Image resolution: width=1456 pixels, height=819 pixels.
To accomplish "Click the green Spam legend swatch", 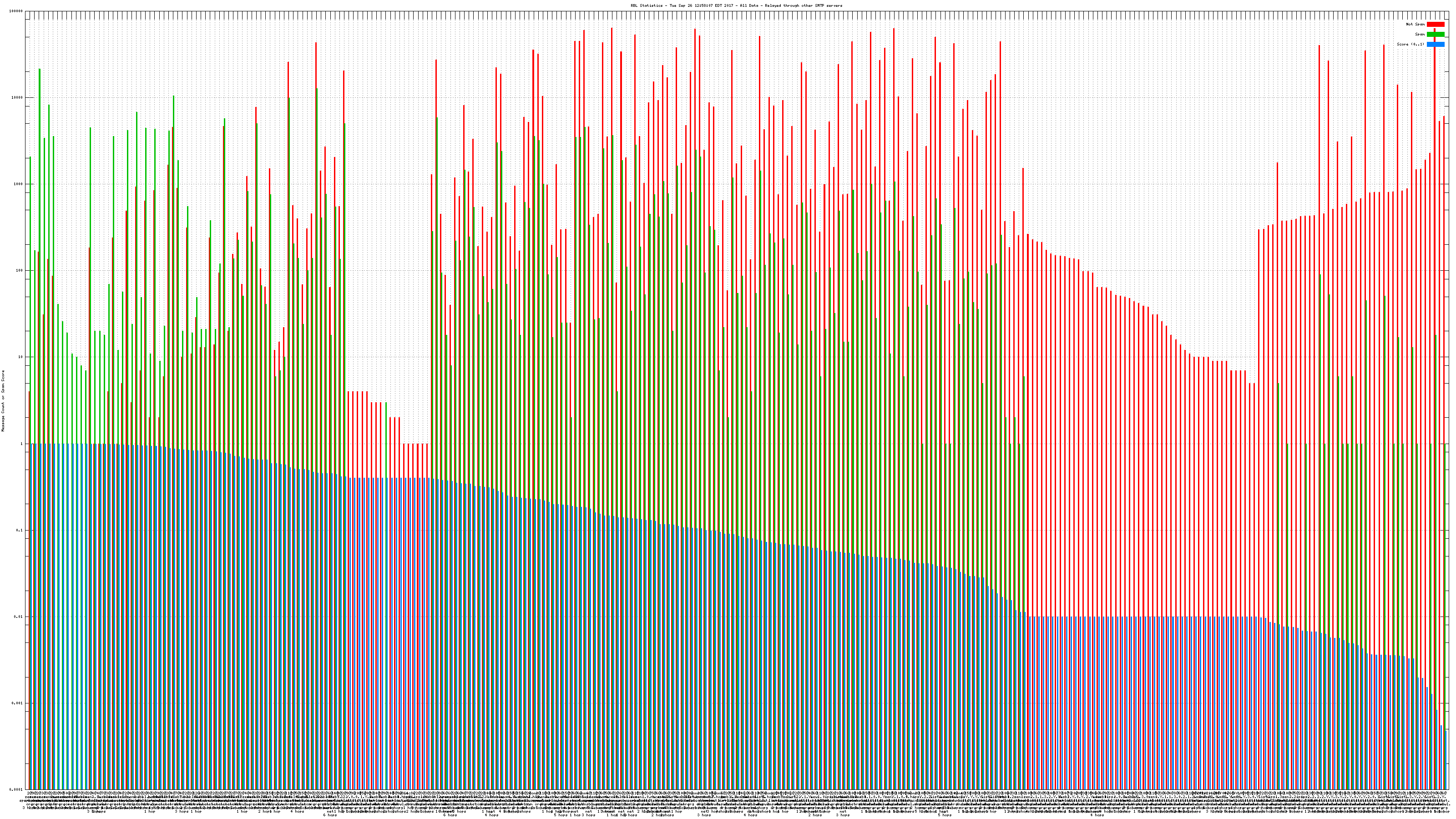I will [x=1435, y=35].
